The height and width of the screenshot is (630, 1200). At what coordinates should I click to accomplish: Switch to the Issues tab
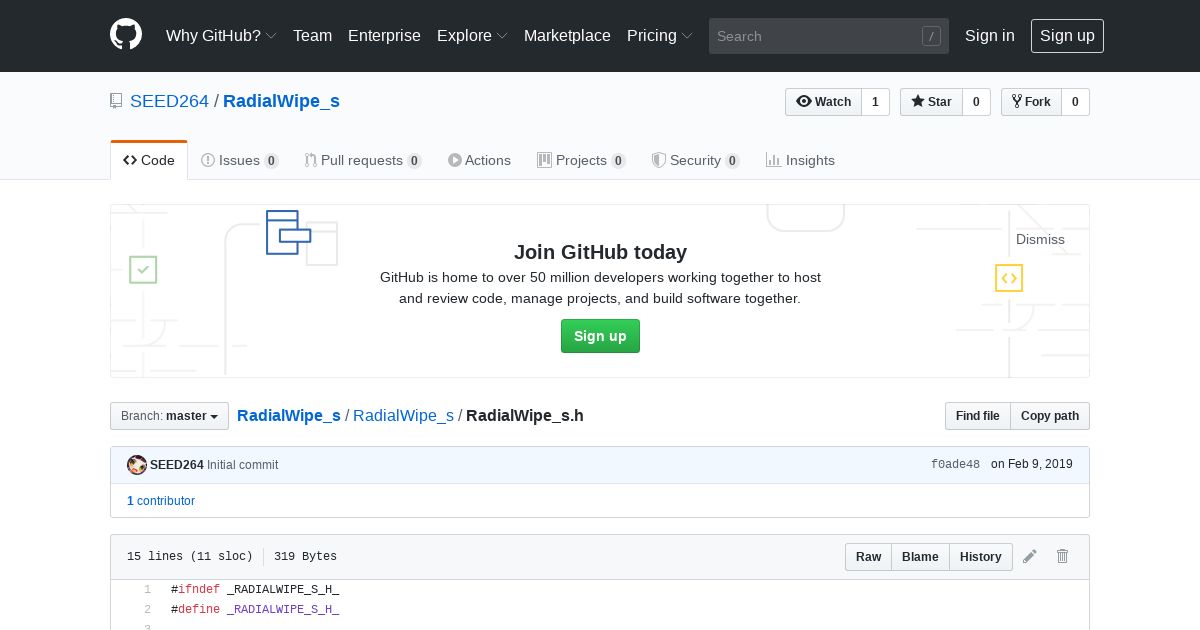240,160
